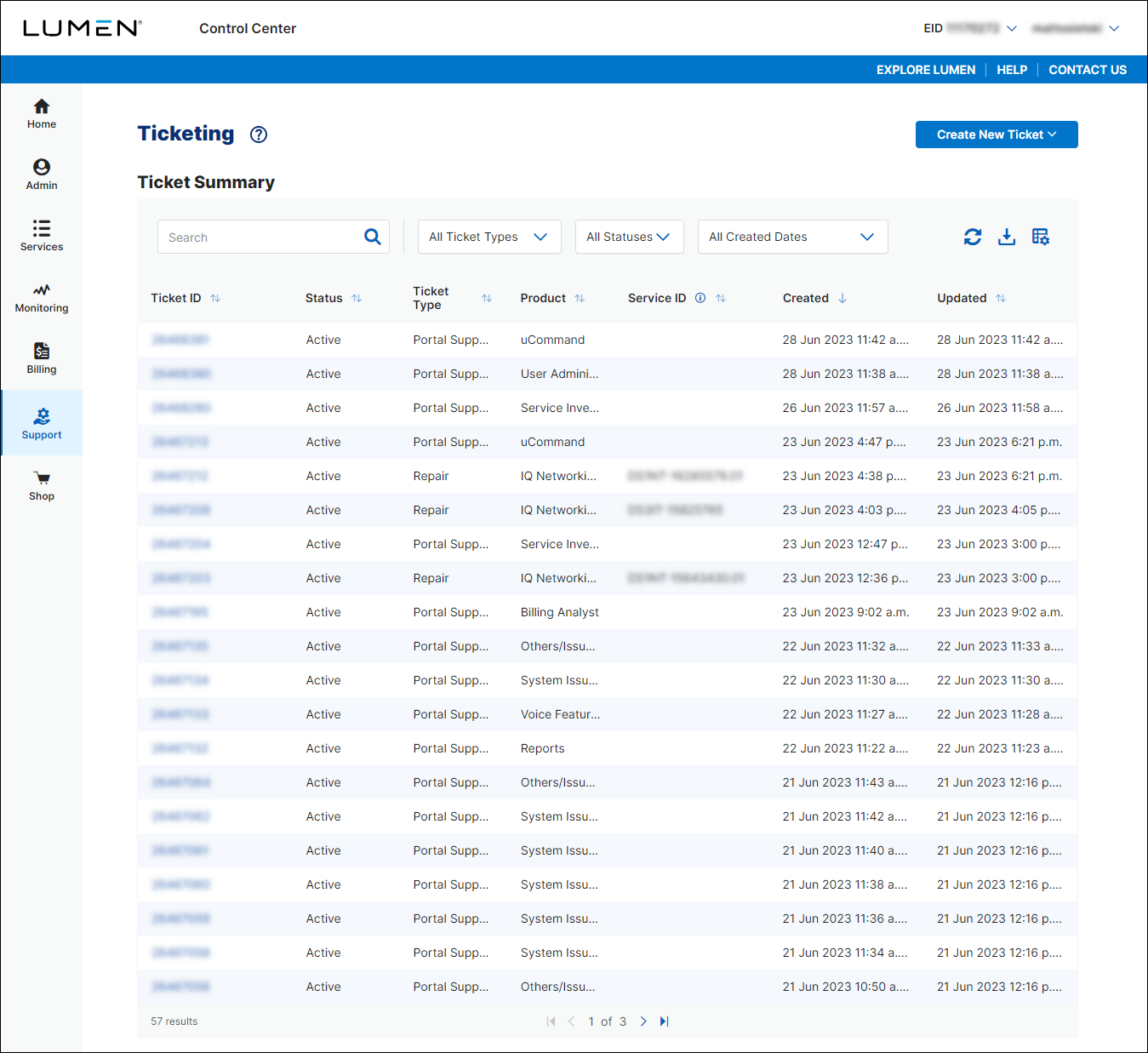Download the ticket list
Image resolution: width=1148 pixels, height=1053 pixels.
click(x=1007, y=237)
